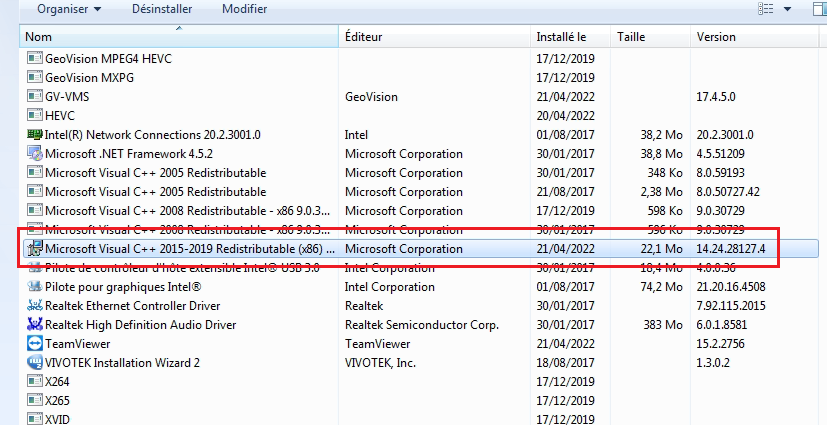
Task: Click the GeoVision publisher cell
Action: point(371,96)
